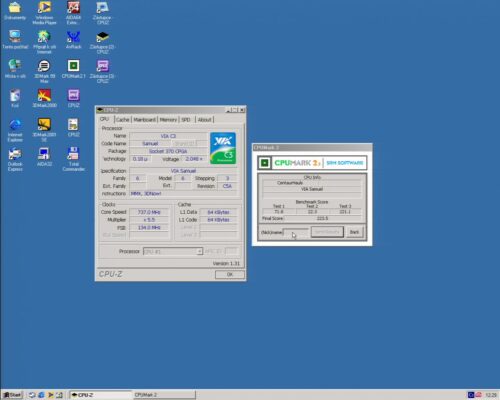Launch 3DMark2000 from the desktop

(x=44, y=98)
